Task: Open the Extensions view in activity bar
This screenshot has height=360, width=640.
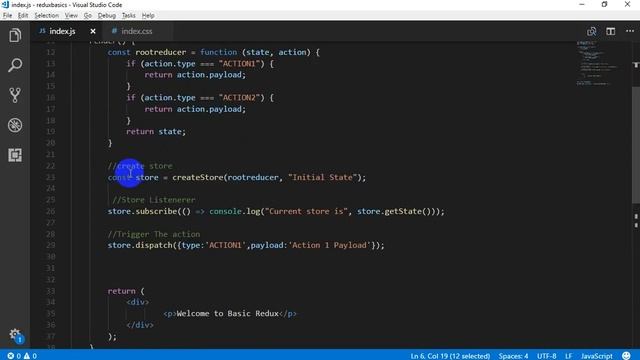Action: [15, 155]
